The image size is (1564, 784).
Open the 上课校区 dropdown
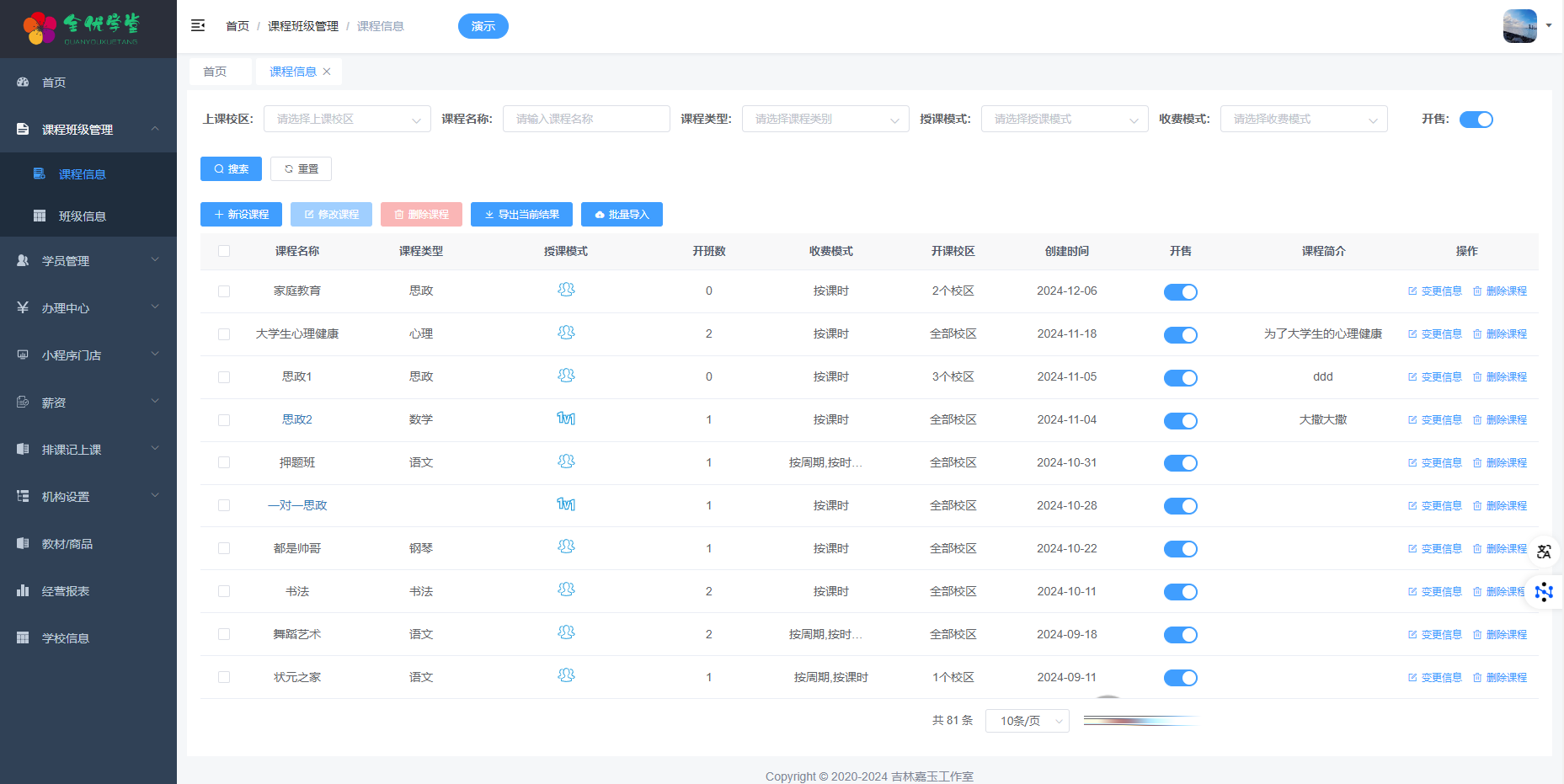347,120
